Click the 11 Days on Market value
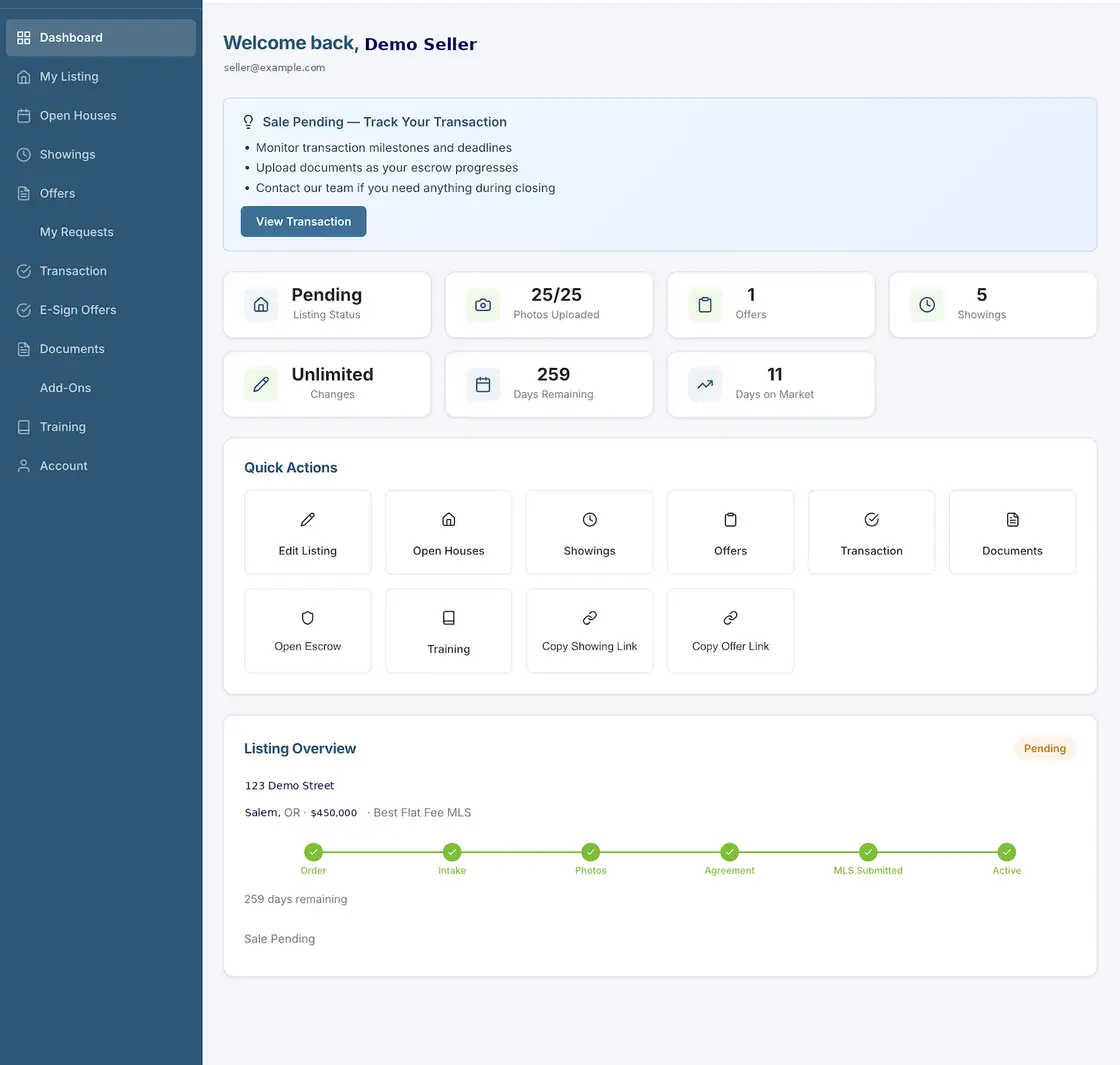 coord(775,374)
